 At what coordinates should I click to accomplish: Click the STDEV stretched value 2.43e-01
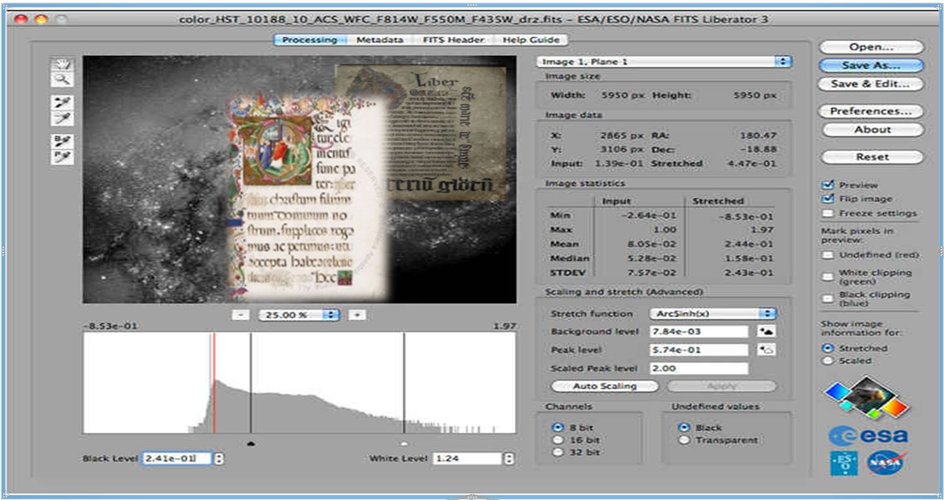click(750, 273)
